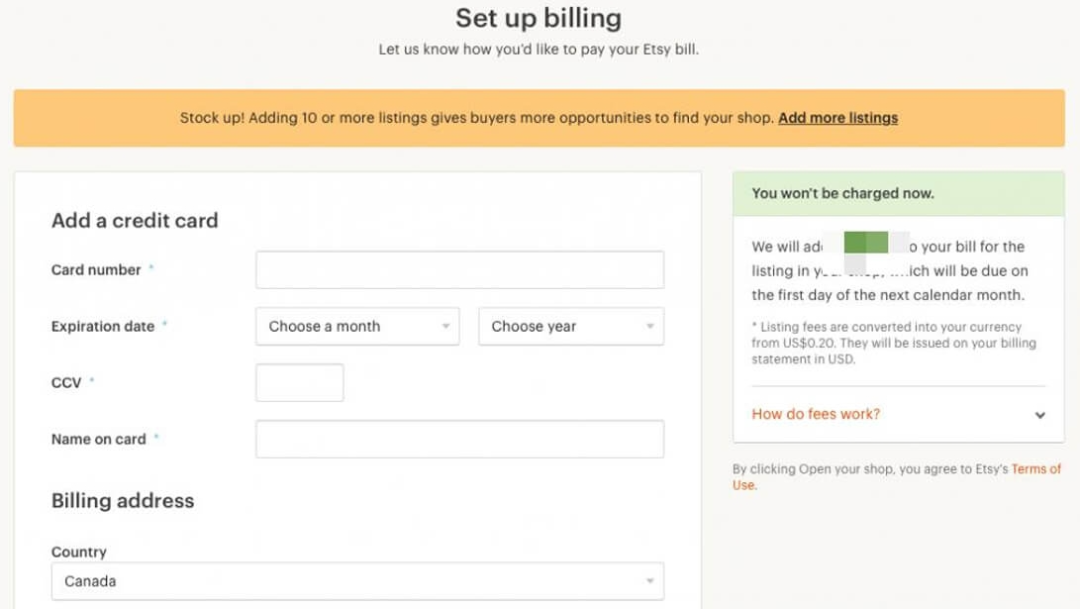Click the Expiration date label

(103, 327)
